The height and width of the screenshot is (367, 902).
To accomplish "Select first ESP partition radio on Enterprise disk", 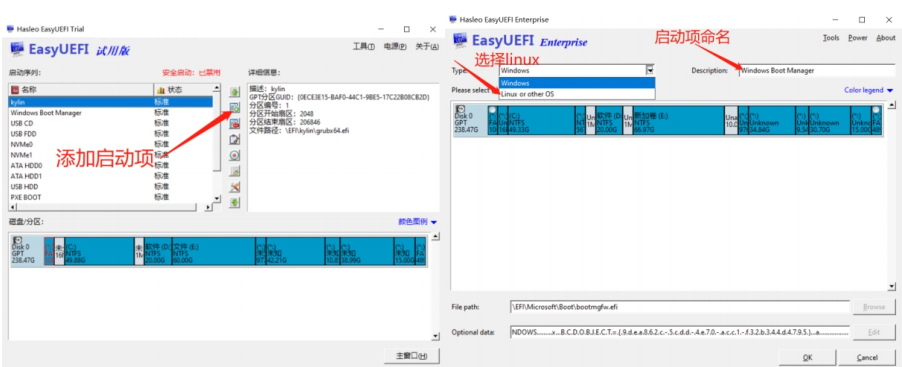I will point(492,110).
